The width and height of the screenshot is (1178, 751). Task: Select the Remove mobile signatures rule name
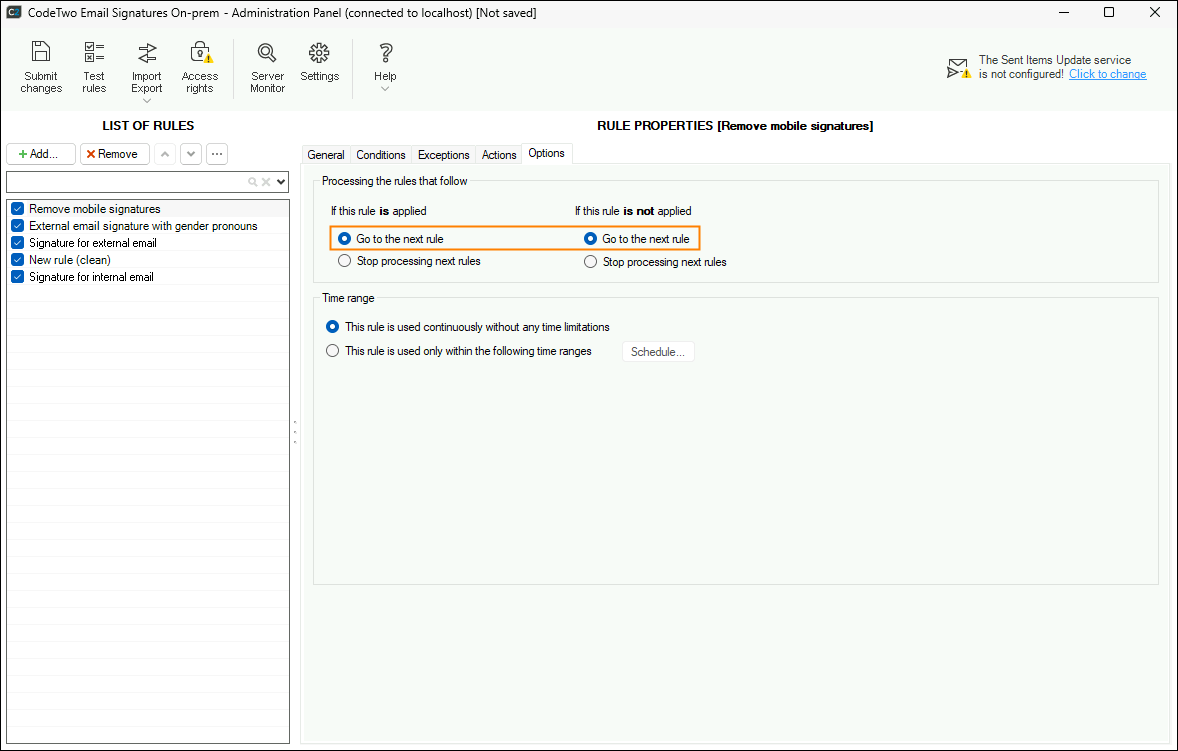pos(95,209)
